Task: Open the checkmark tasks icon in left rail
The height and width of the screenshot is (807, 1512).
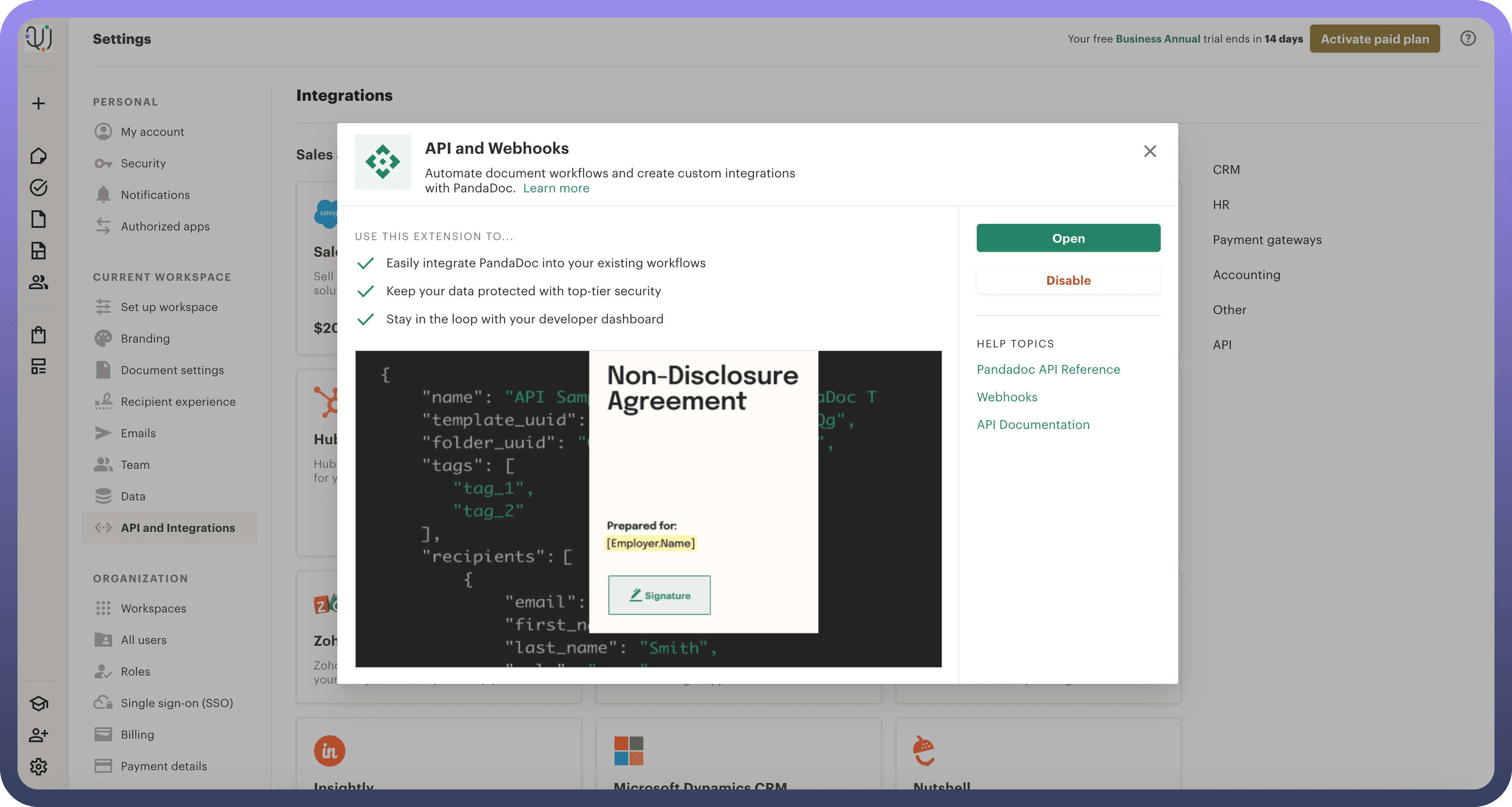Action: 39,188
